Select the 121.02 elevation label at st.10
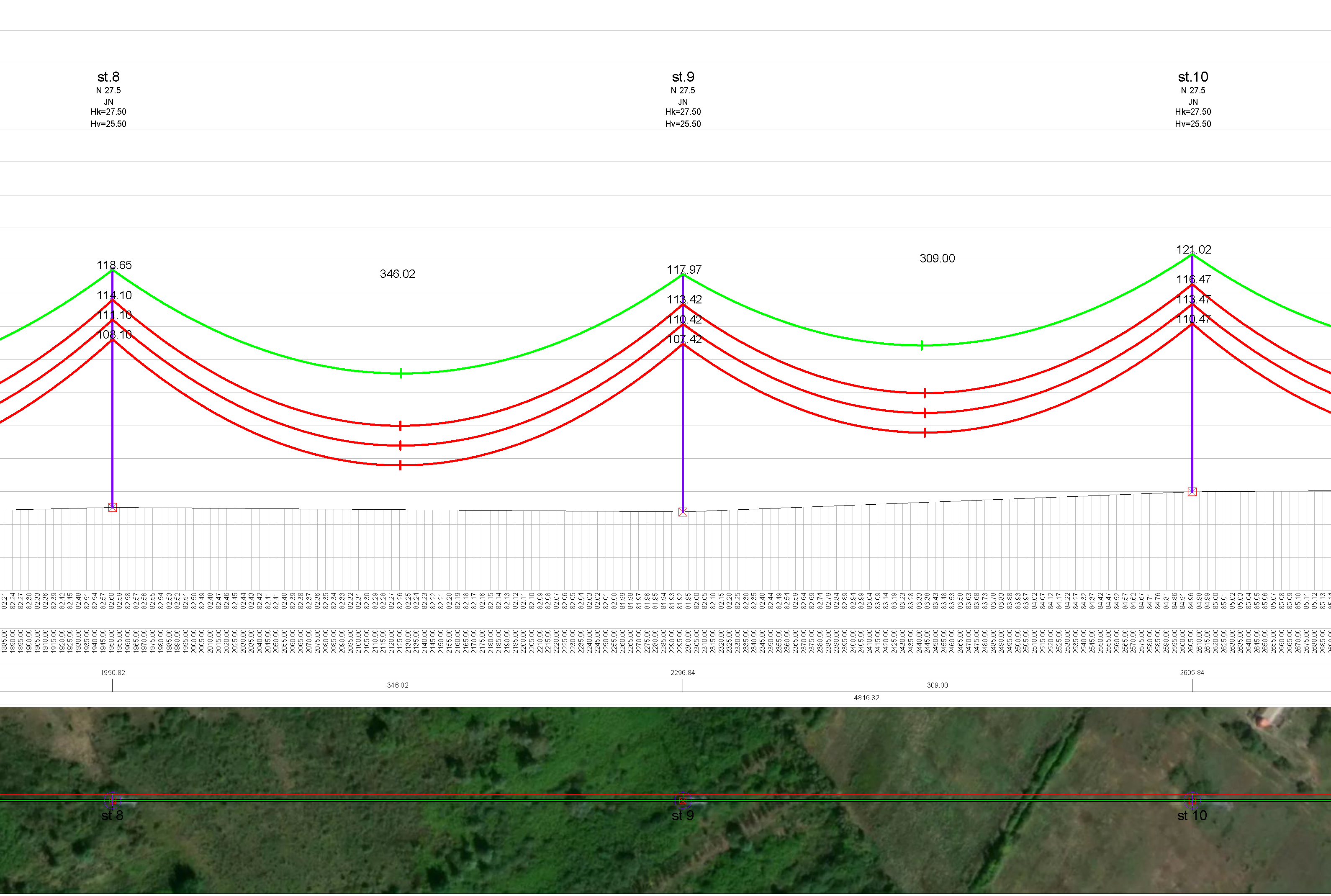1331x896 pixels. coord(1193,250)
